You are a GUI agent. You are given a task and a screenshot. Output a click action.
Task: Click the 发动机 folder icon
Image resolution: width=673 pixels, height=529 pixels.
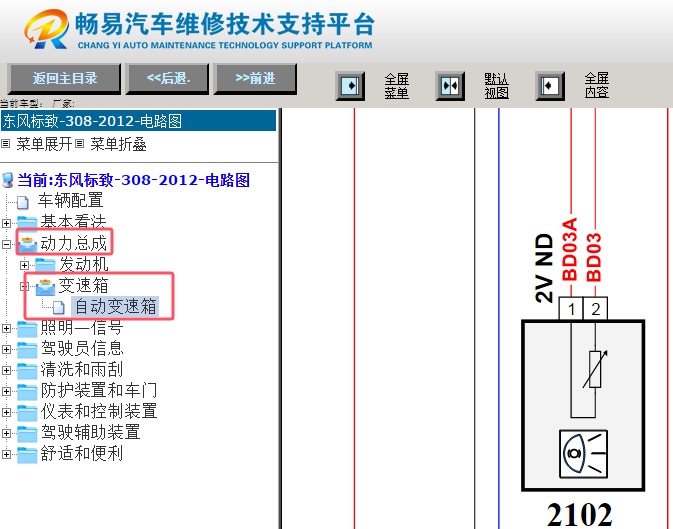(x=45, y=264)
